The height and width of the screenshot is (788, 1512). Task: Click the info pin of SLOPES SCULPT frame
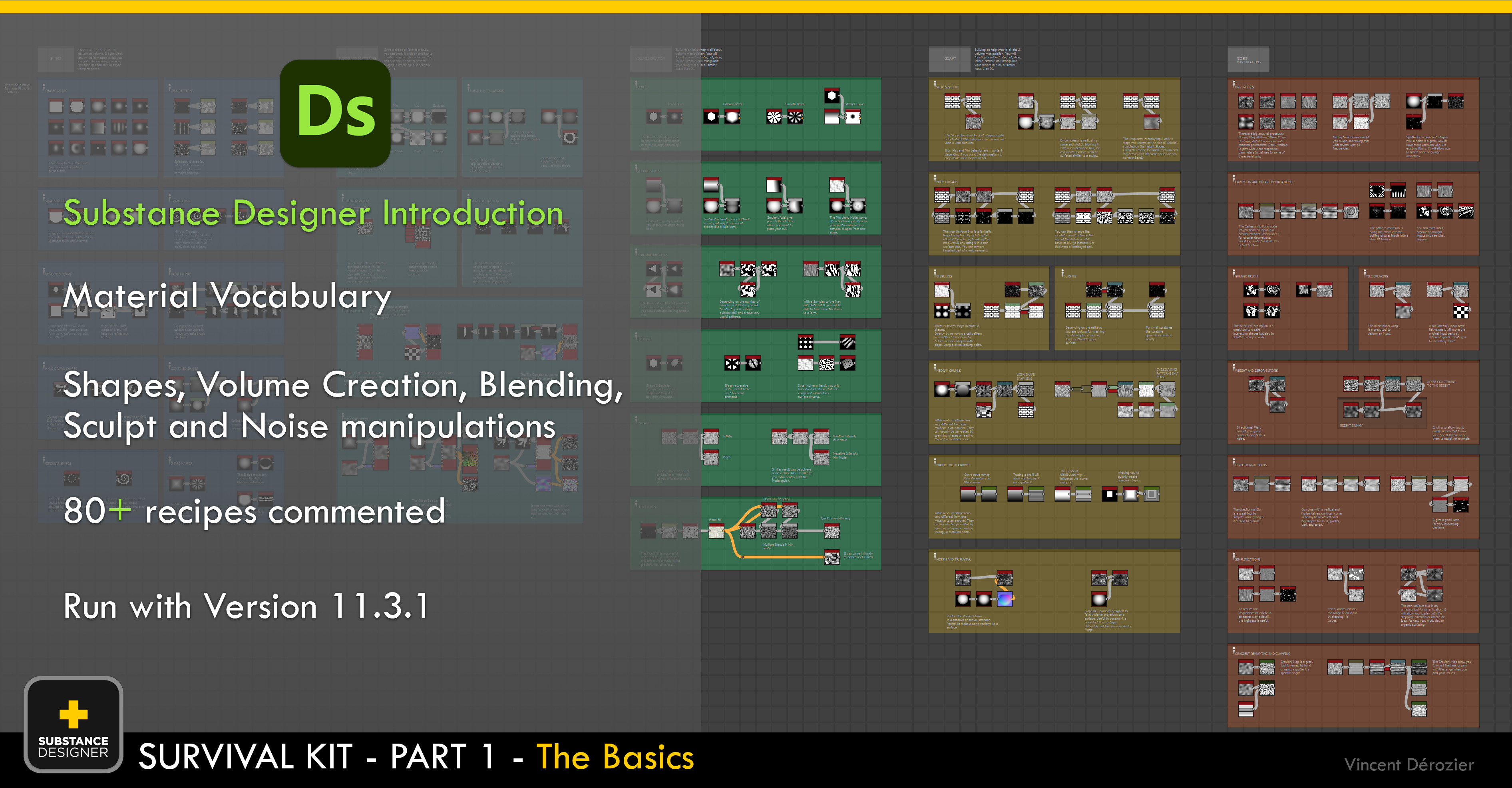(935, 84)
